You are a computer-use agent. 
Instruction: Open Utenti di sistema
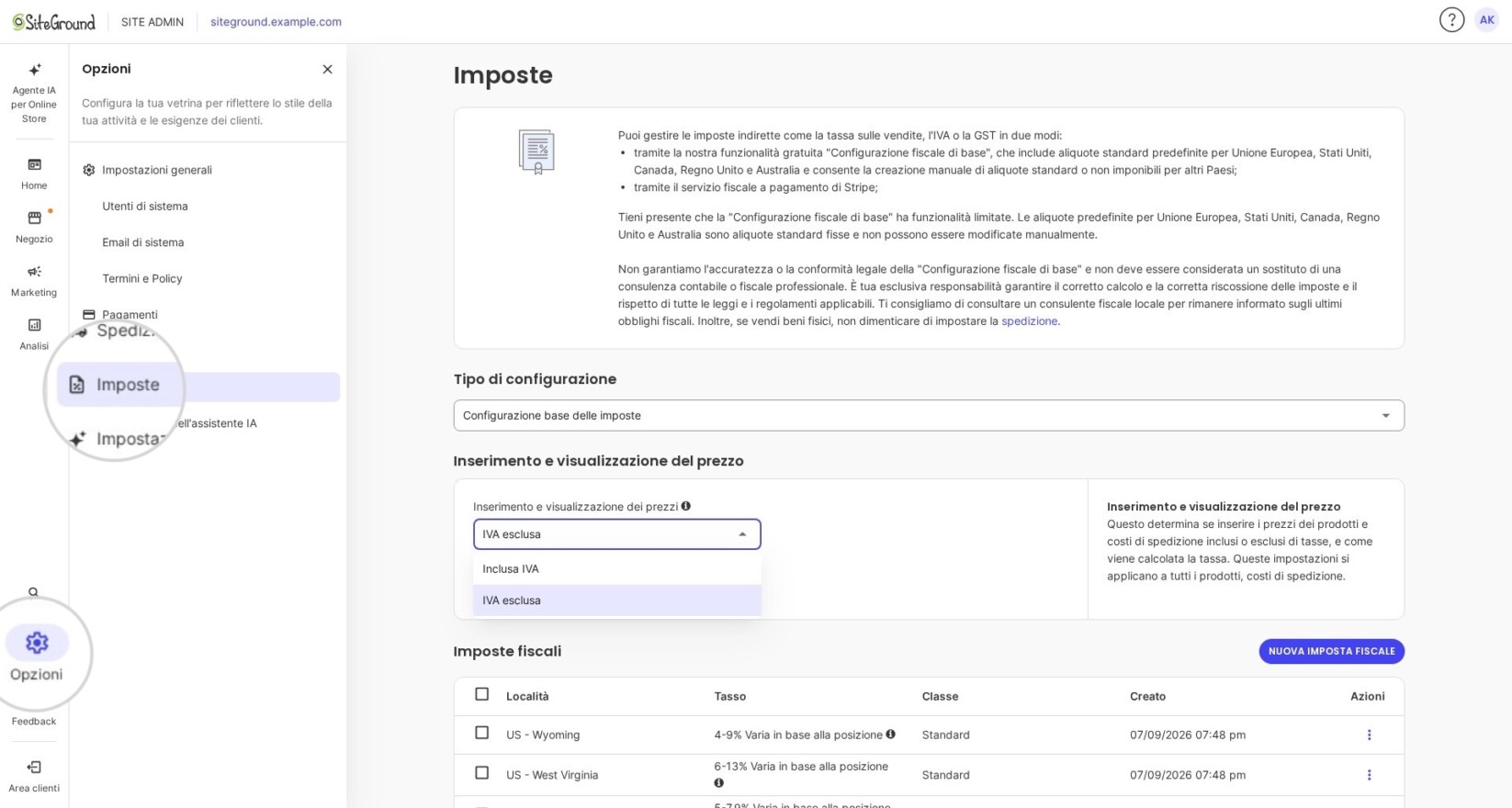[145, 206]
